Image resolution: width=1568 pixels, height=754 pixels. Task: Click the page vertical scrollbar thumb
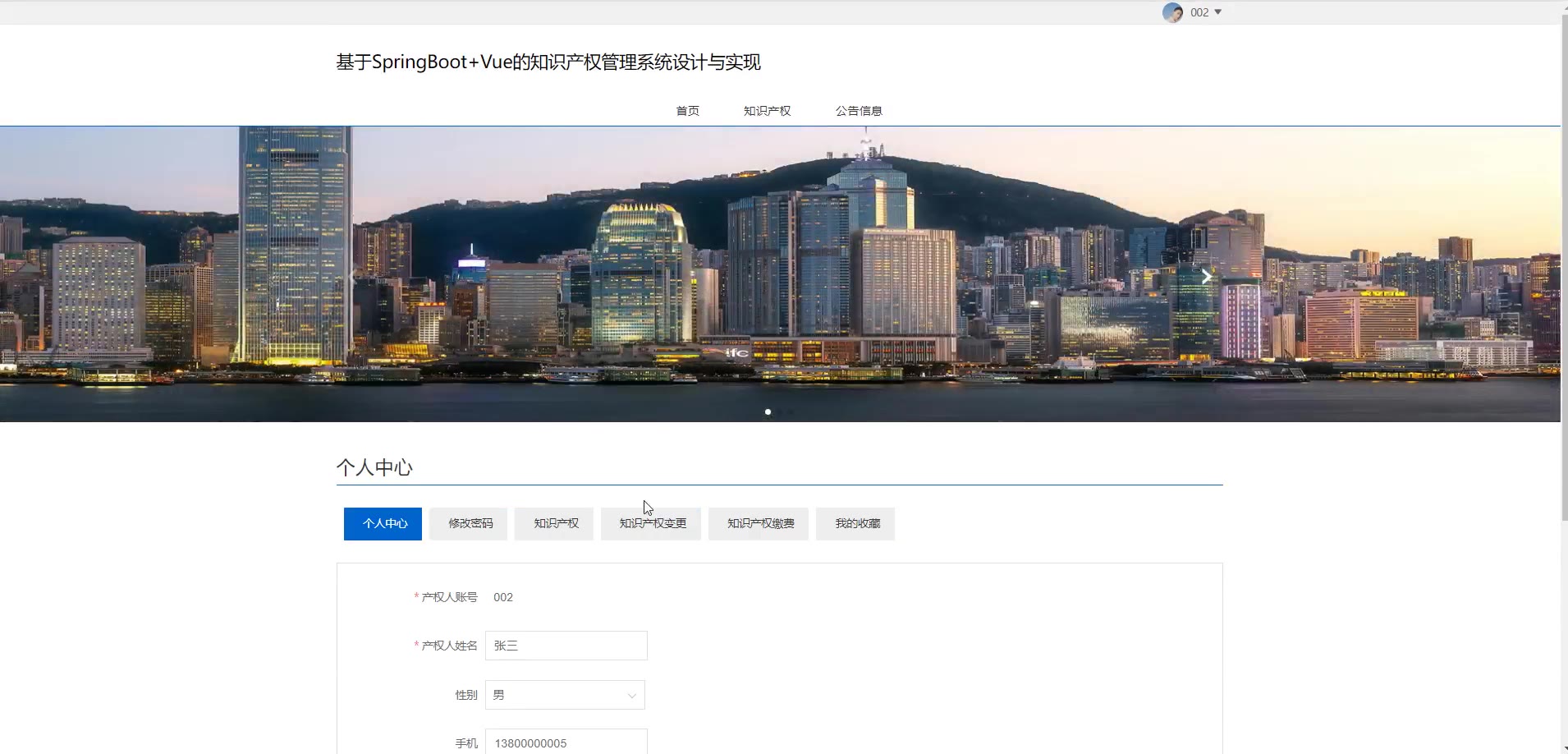point(1564,267)
